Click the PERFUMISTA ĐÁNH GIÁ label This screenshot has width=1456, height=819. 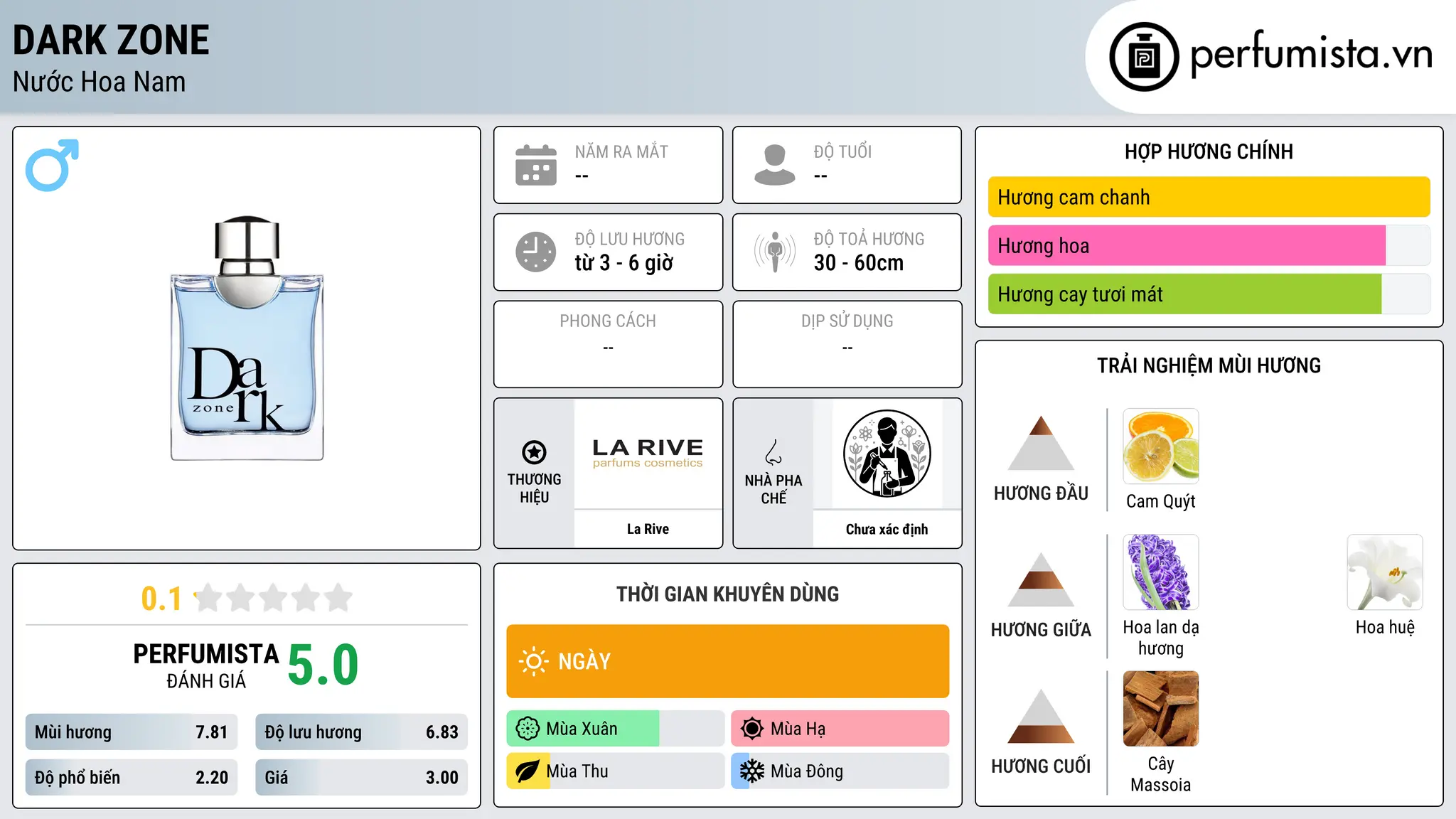click(205, 665)
